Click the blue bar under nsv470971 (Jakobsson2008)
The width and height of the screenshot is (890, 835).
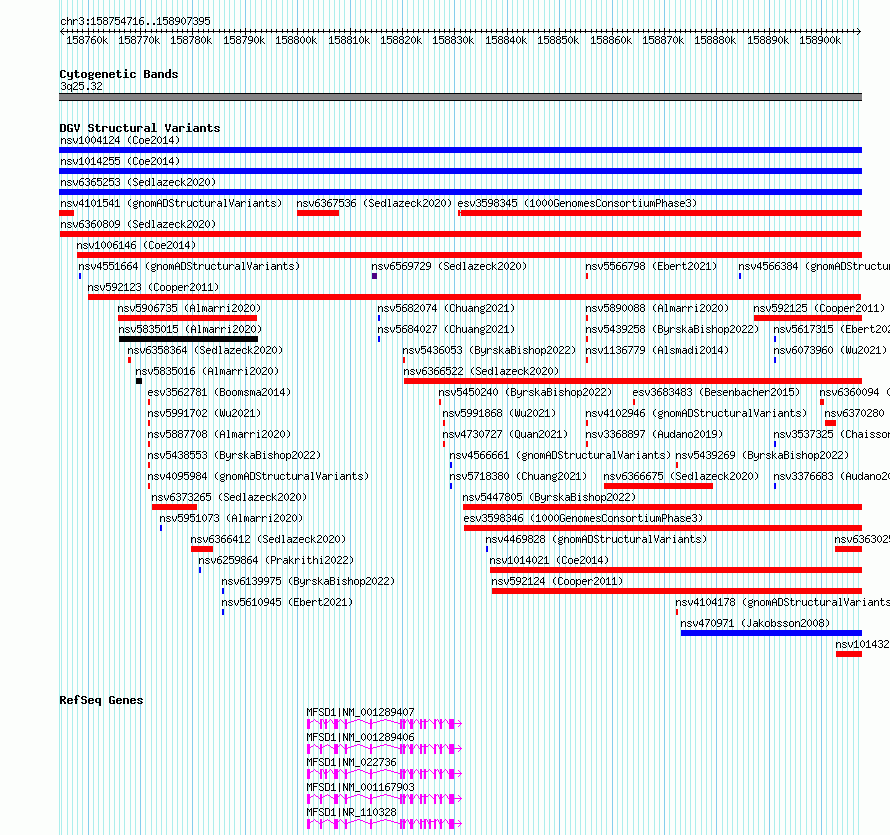771,633
